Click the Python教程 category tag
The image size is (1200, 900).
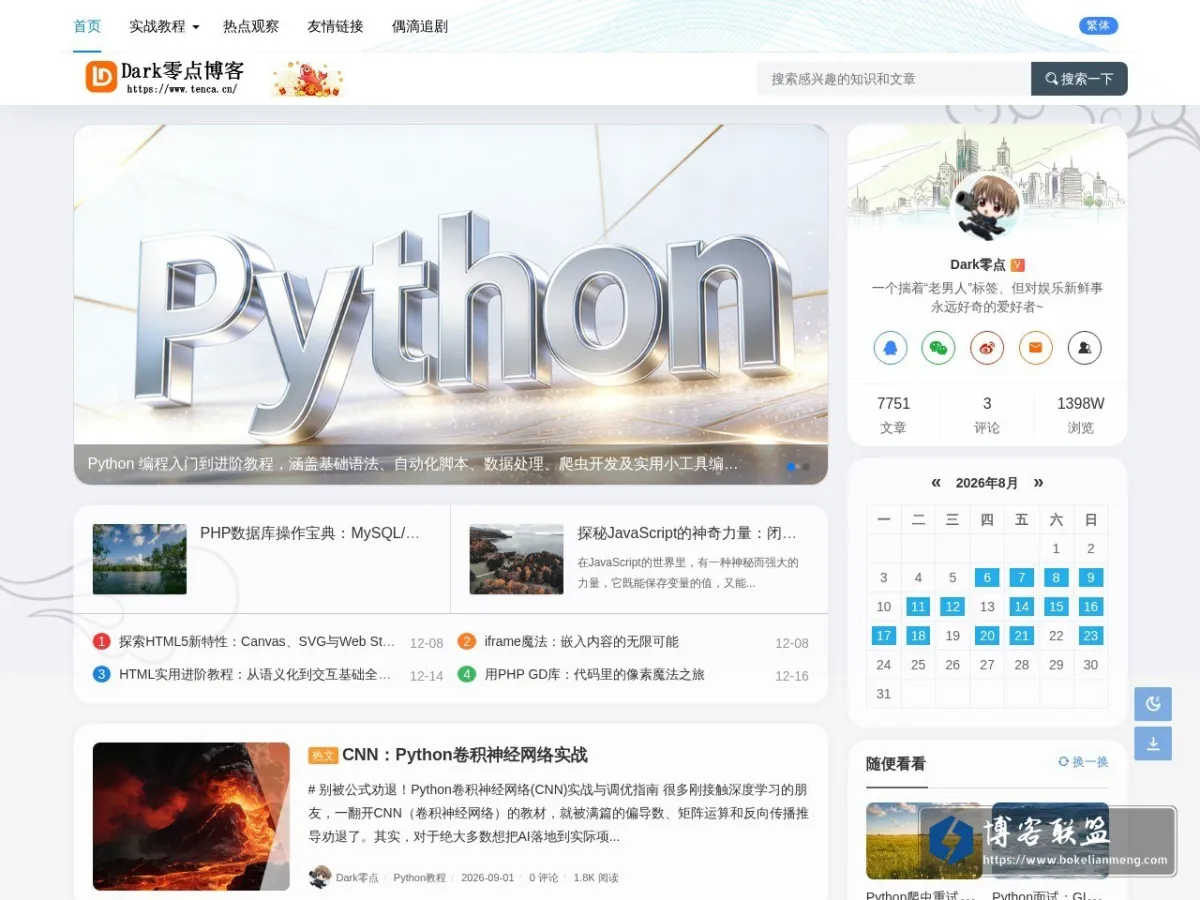coord(419,878)
